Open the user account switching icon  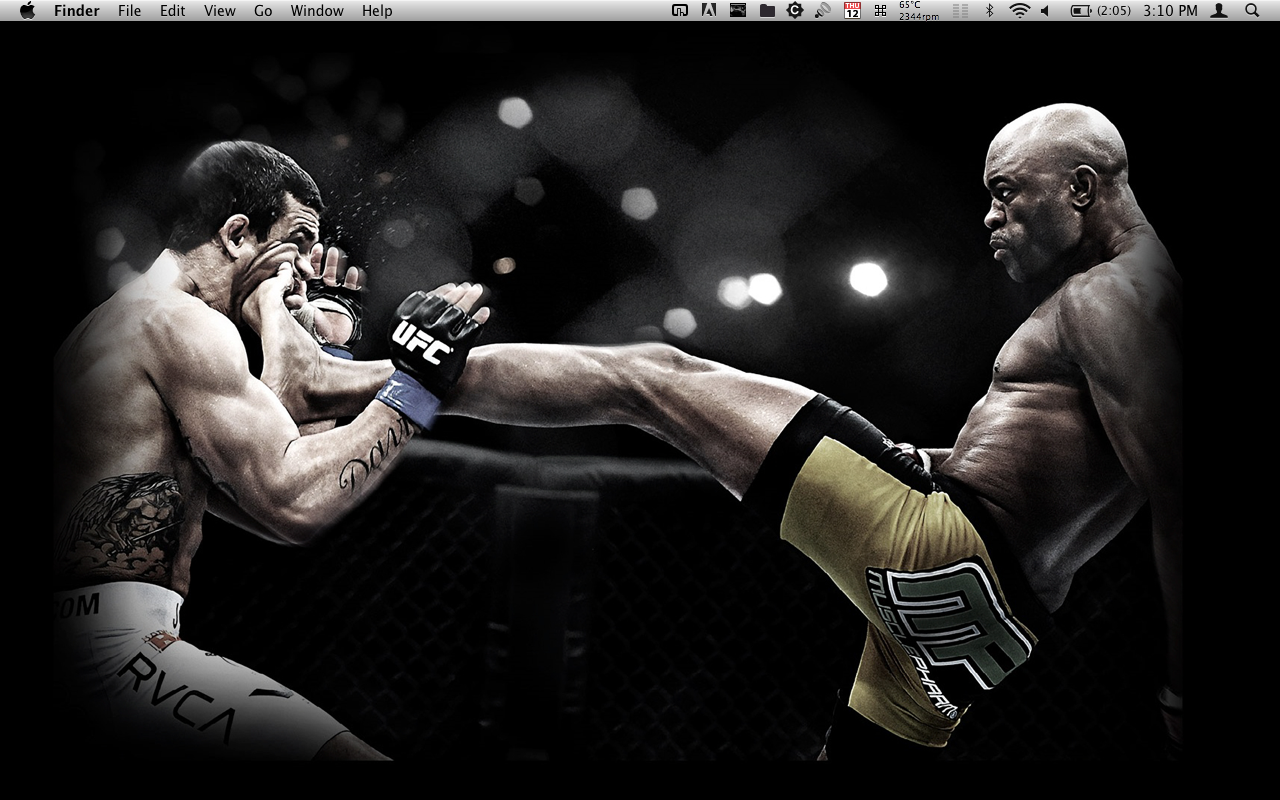coord(1219,11)
